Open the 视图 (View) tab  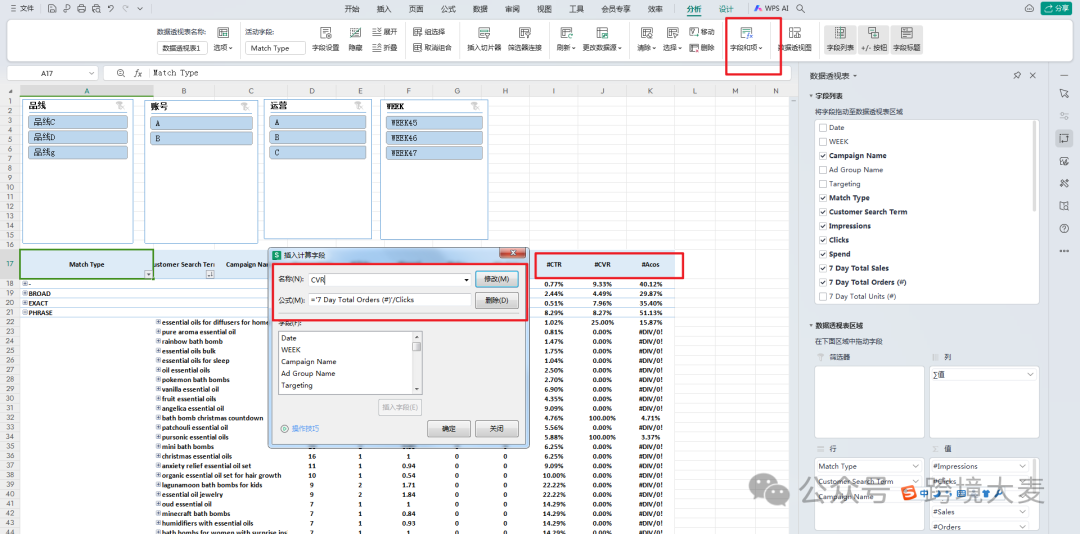544,8
